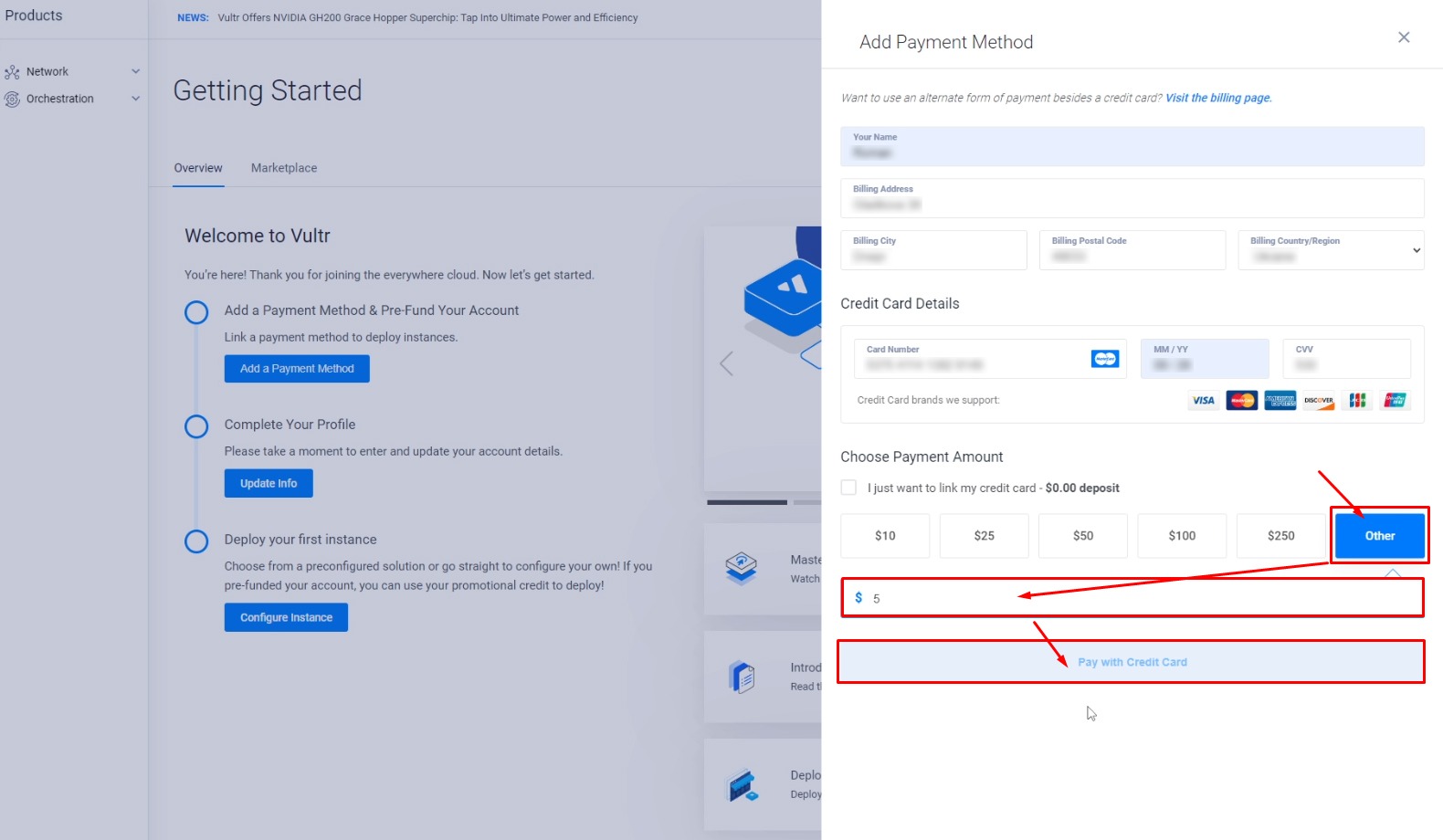
Task: Go to previous slide with left arrow
Action: (726, 363)
